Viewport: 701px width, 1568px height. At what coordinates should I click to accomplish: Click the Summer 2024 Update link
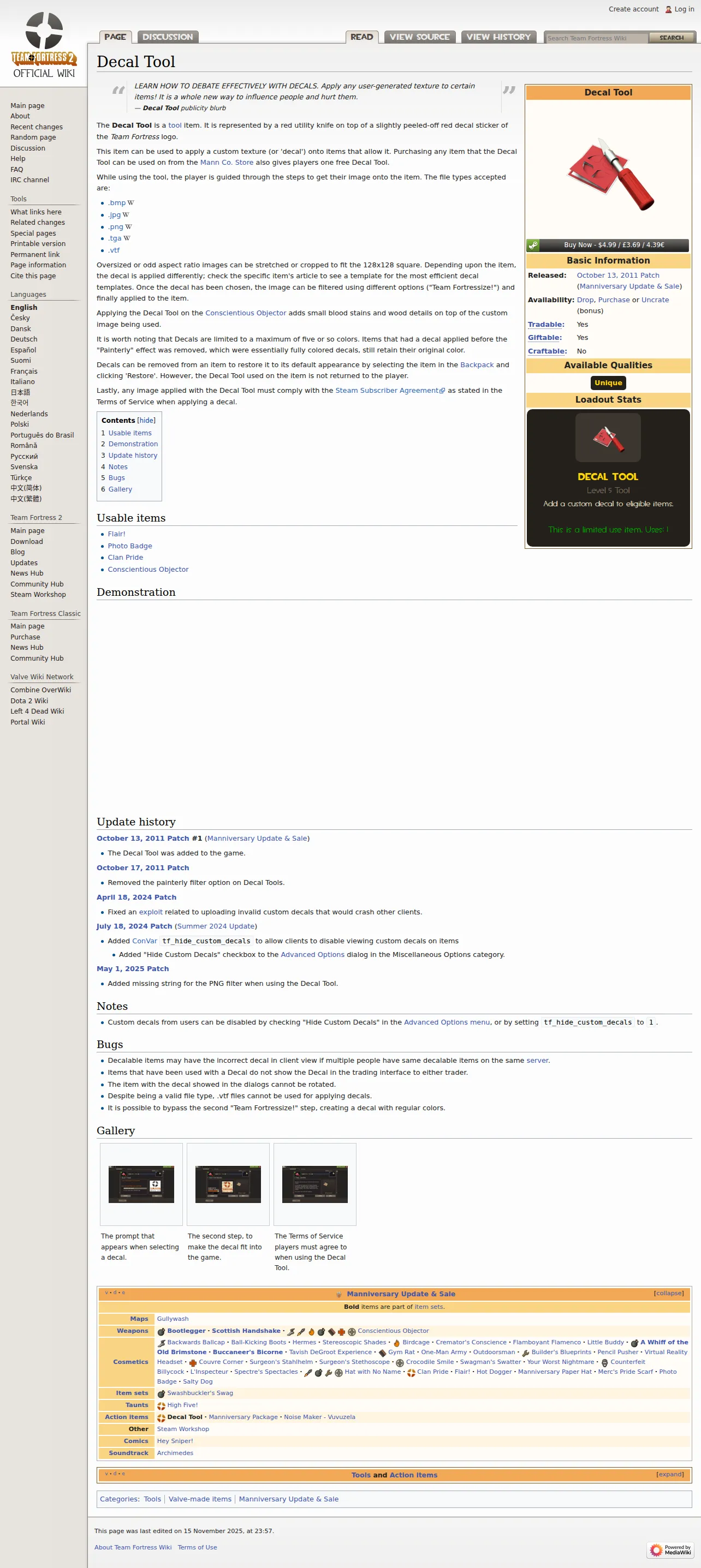[216, 926]
